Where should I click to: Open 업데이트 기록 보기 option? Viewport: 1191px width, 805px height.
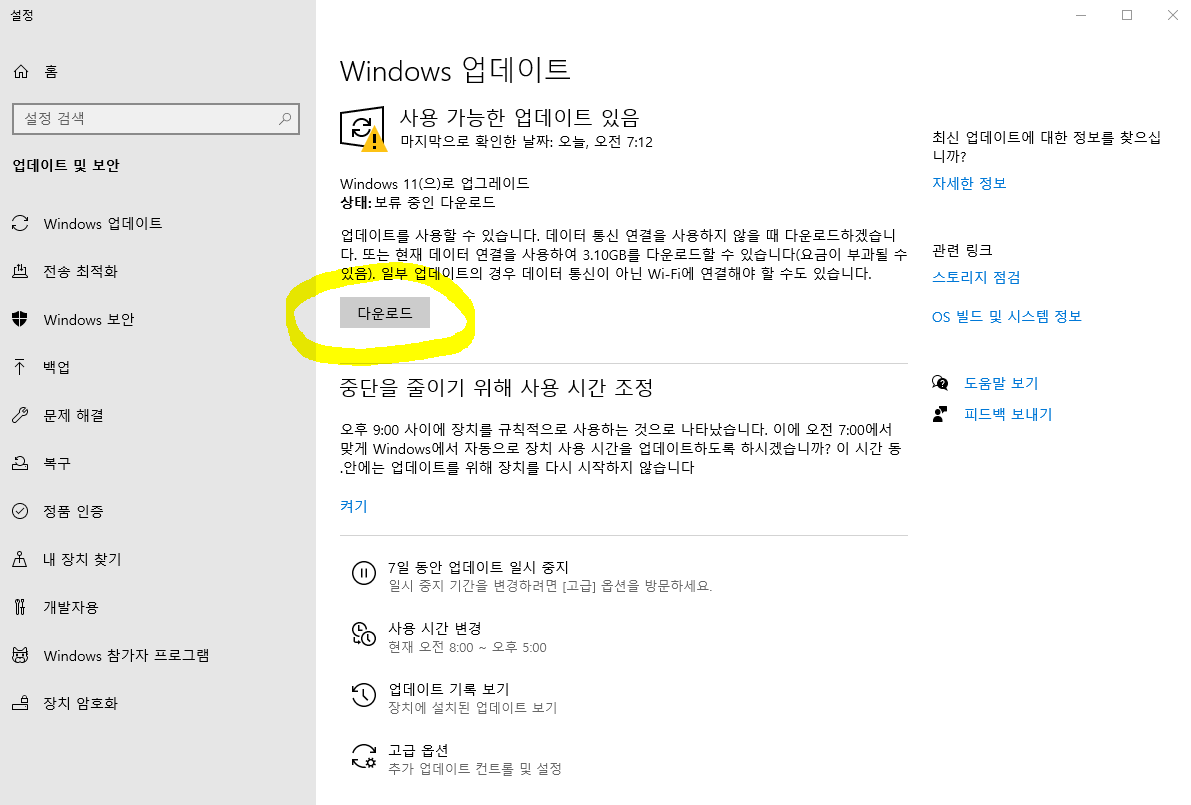pyautogui.click(x=448, y=689)
